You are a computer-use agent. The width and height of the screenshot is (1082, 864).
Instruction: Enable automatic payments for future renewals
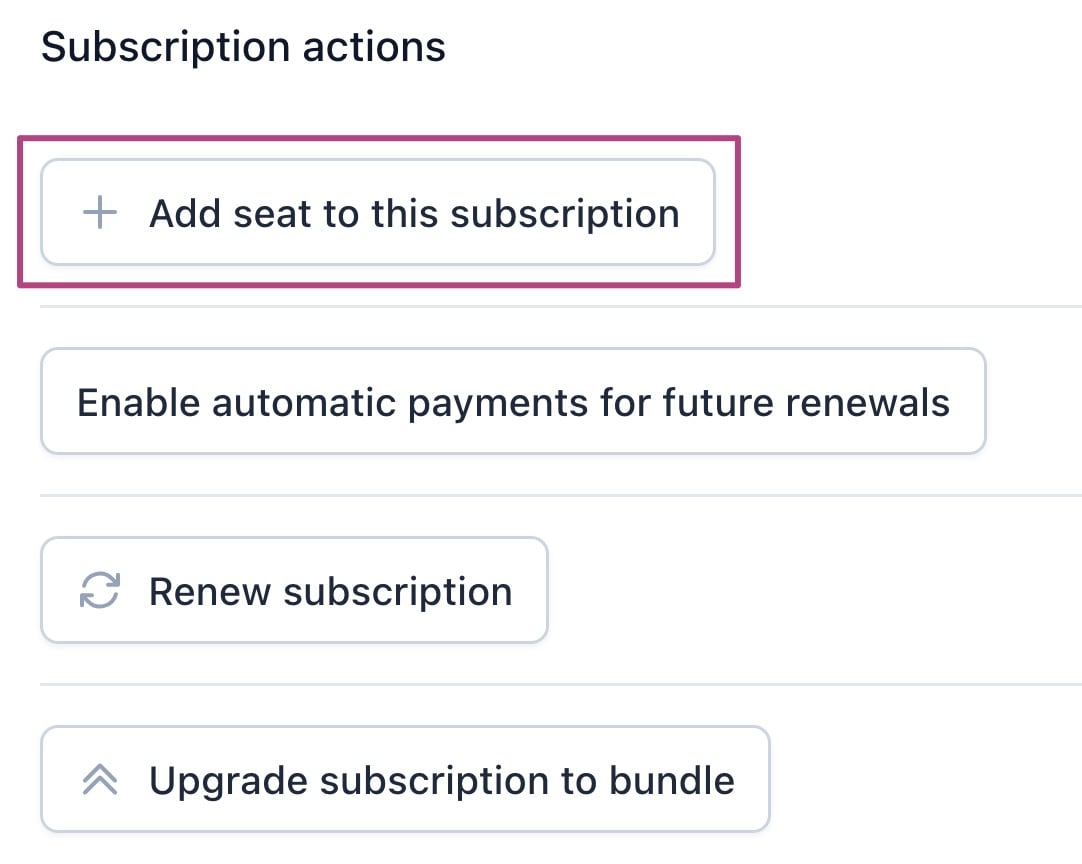pyautogui.click(x=512, y=402)
